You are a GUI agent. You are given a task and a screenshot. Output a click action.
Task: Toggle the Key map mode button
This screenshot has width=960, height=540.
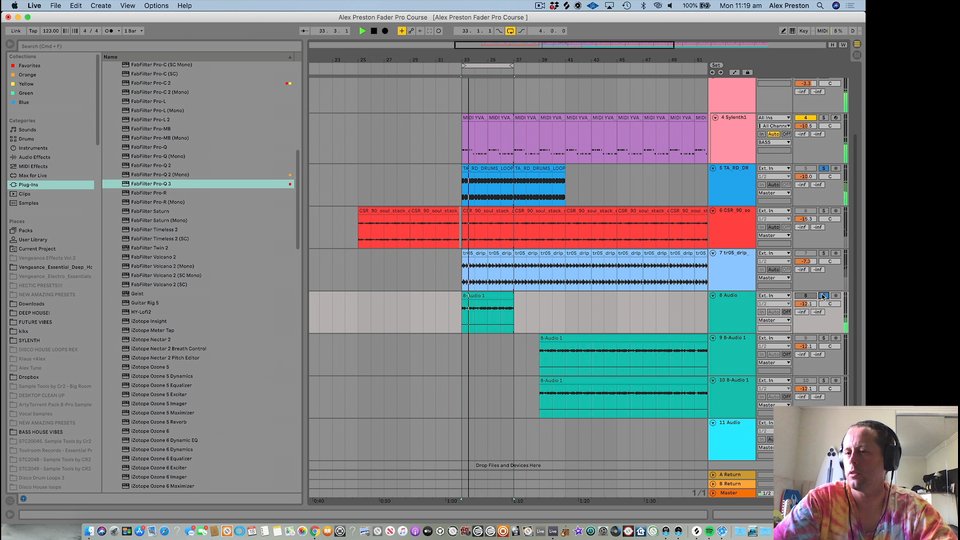[x=804, y=31]
